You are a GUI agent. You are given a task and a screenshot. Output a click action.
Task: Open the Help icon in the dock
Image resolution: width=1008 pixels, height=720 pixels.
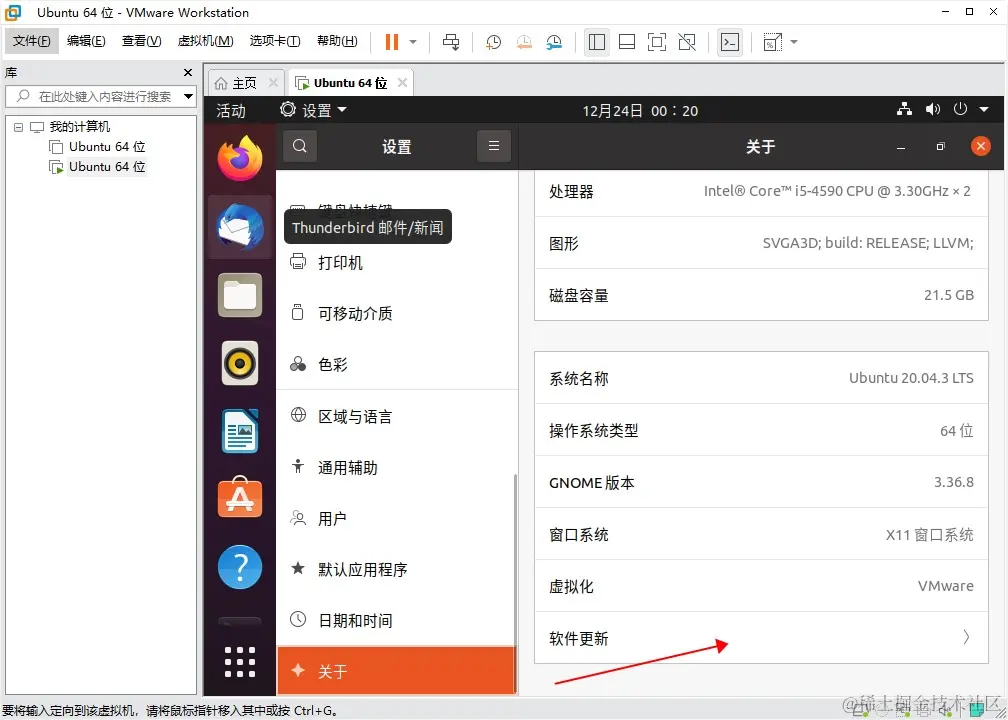pos(240,567)
